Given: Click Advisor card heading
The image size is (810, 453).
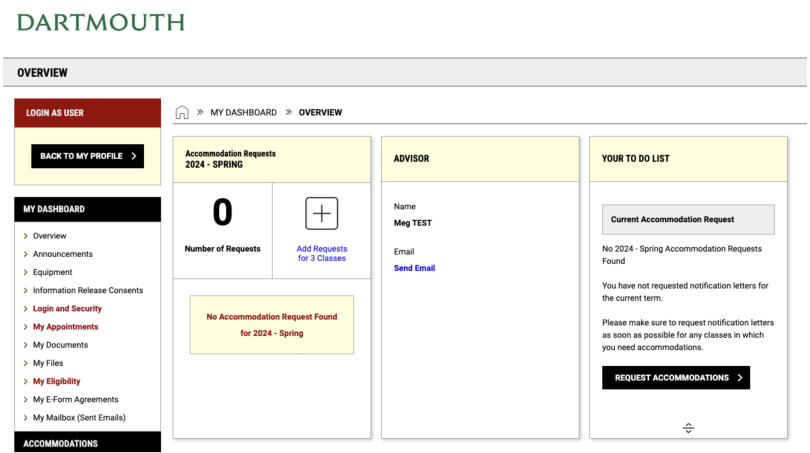Looking at the screenshot, I should 411,159.
